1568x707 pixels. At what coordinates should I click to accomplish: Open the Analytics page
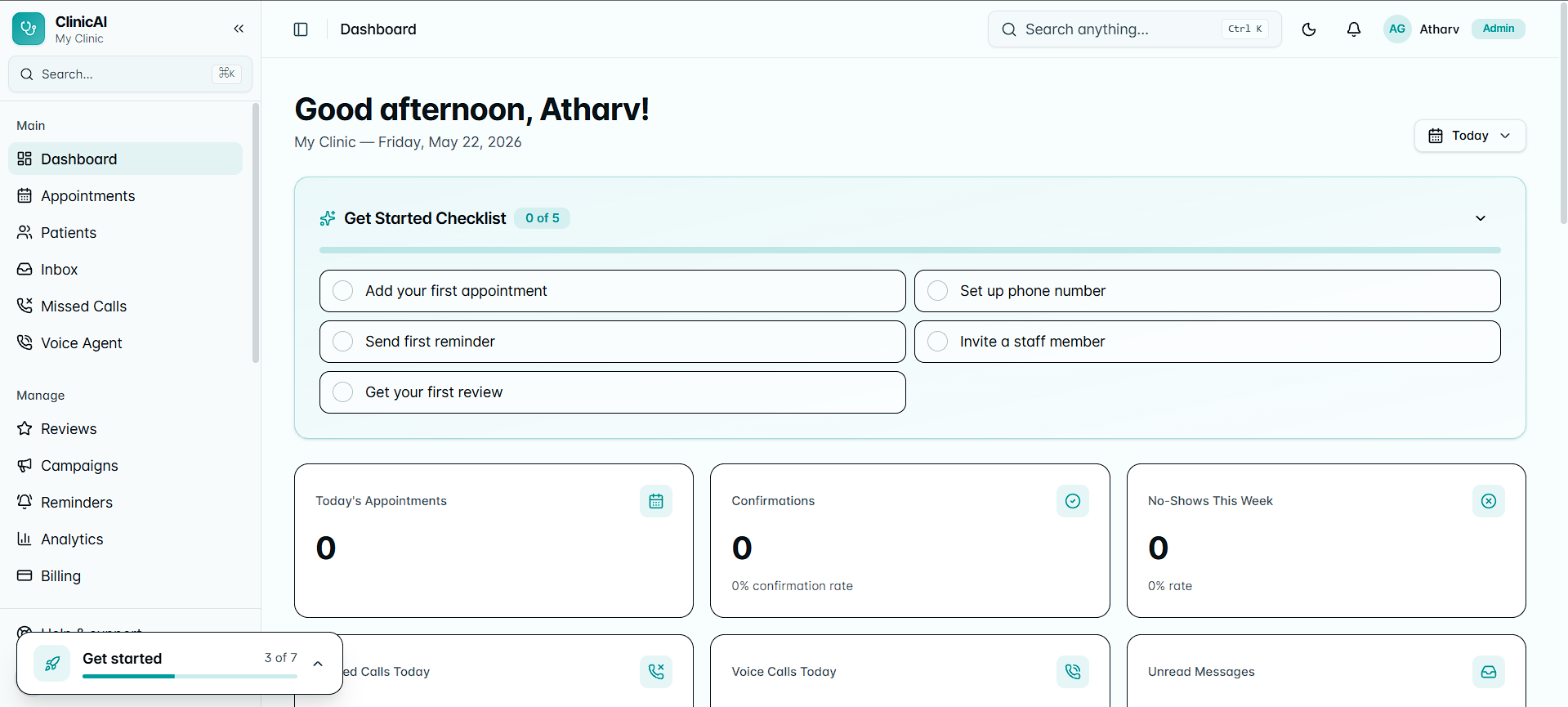click(125, 539)
